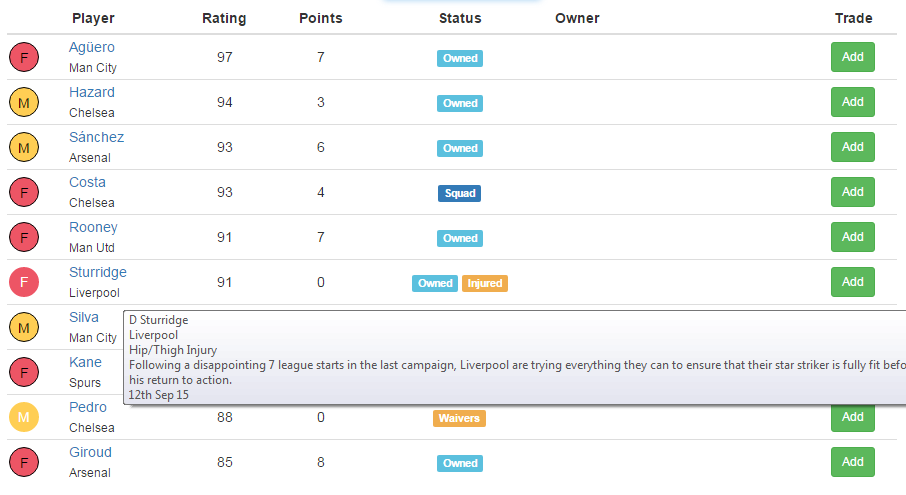Add Giroud to a trade

coord(852,463)
